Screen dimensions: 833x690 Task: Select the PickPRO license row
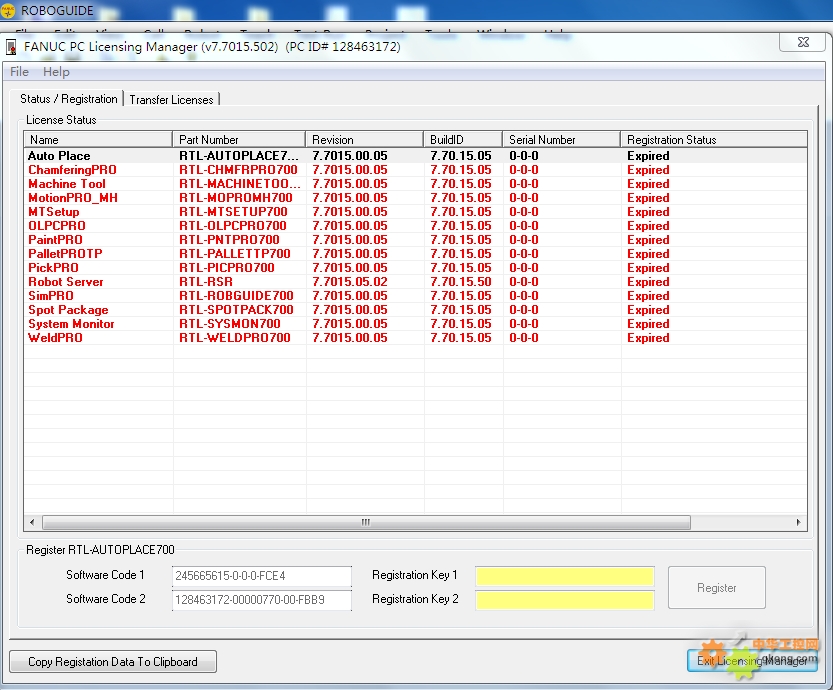tap(415, 268)
